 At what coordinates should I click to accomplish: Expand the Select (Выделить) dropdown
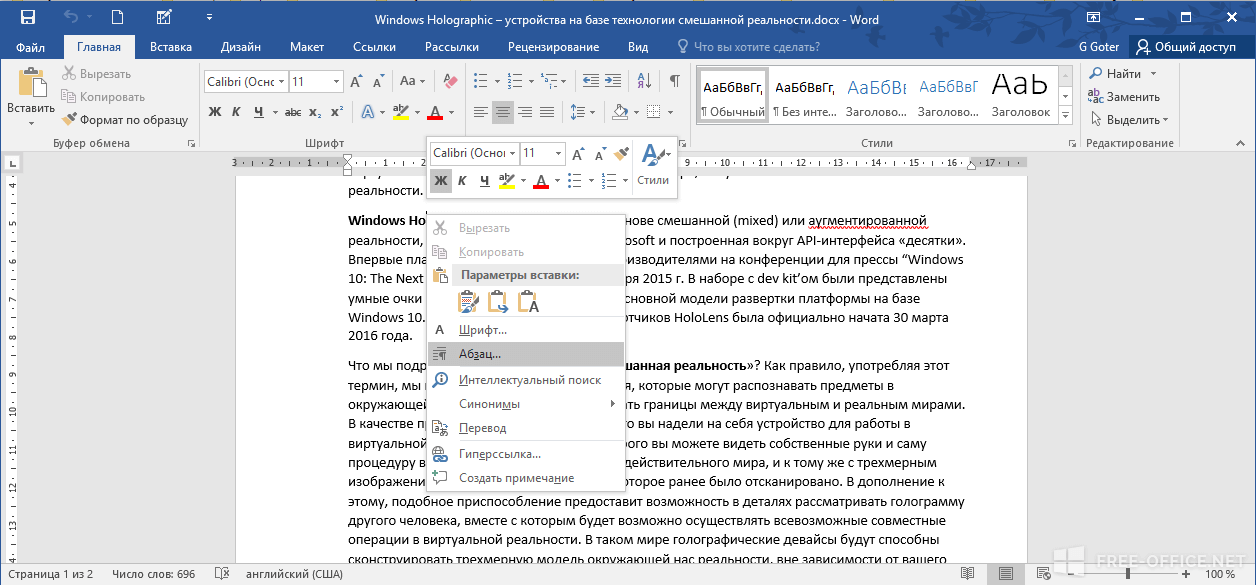(1129, 120)
